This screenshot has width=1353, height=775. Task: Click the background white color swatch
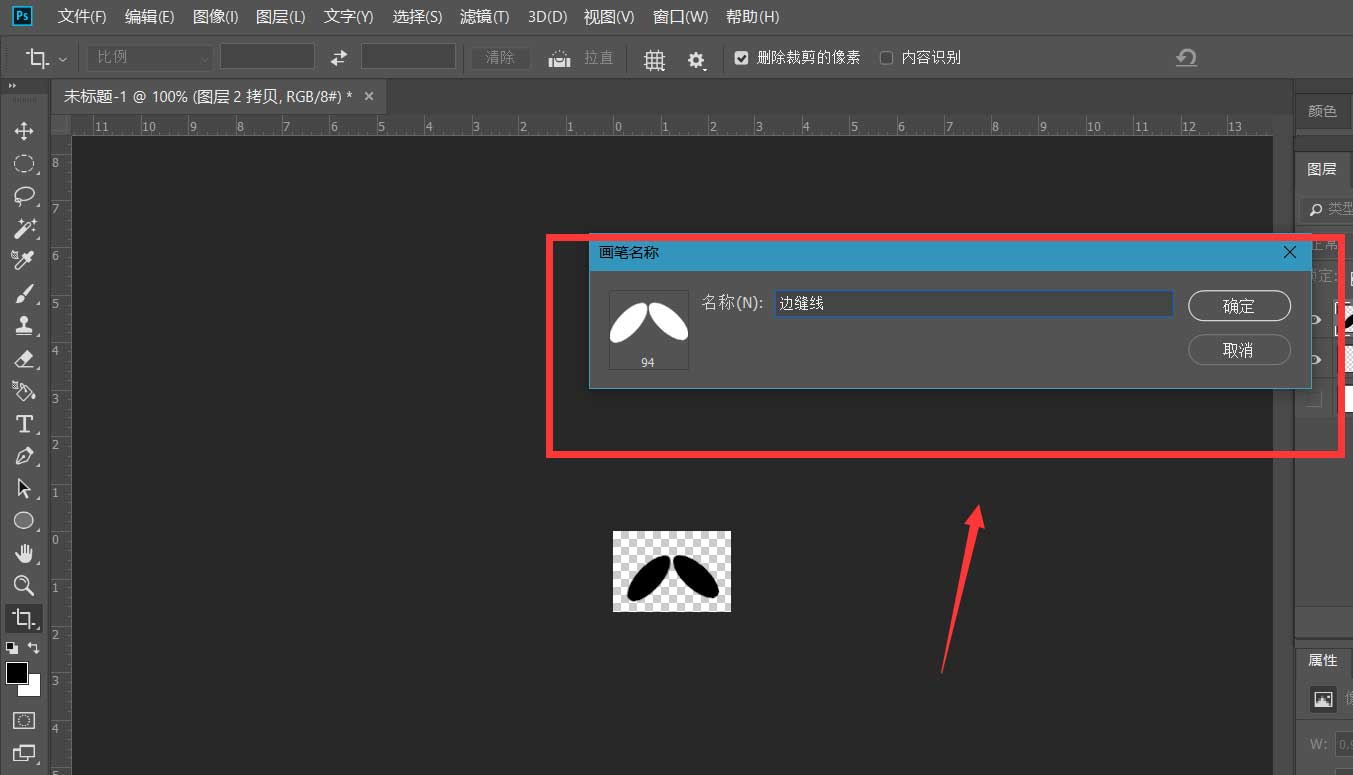point(34,689)
